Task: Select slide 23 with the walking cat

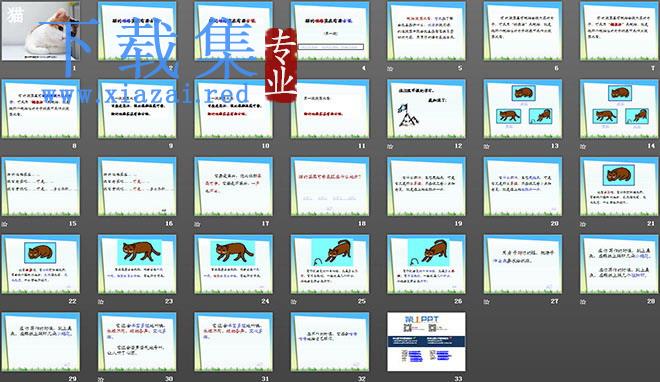Action: 137,264
